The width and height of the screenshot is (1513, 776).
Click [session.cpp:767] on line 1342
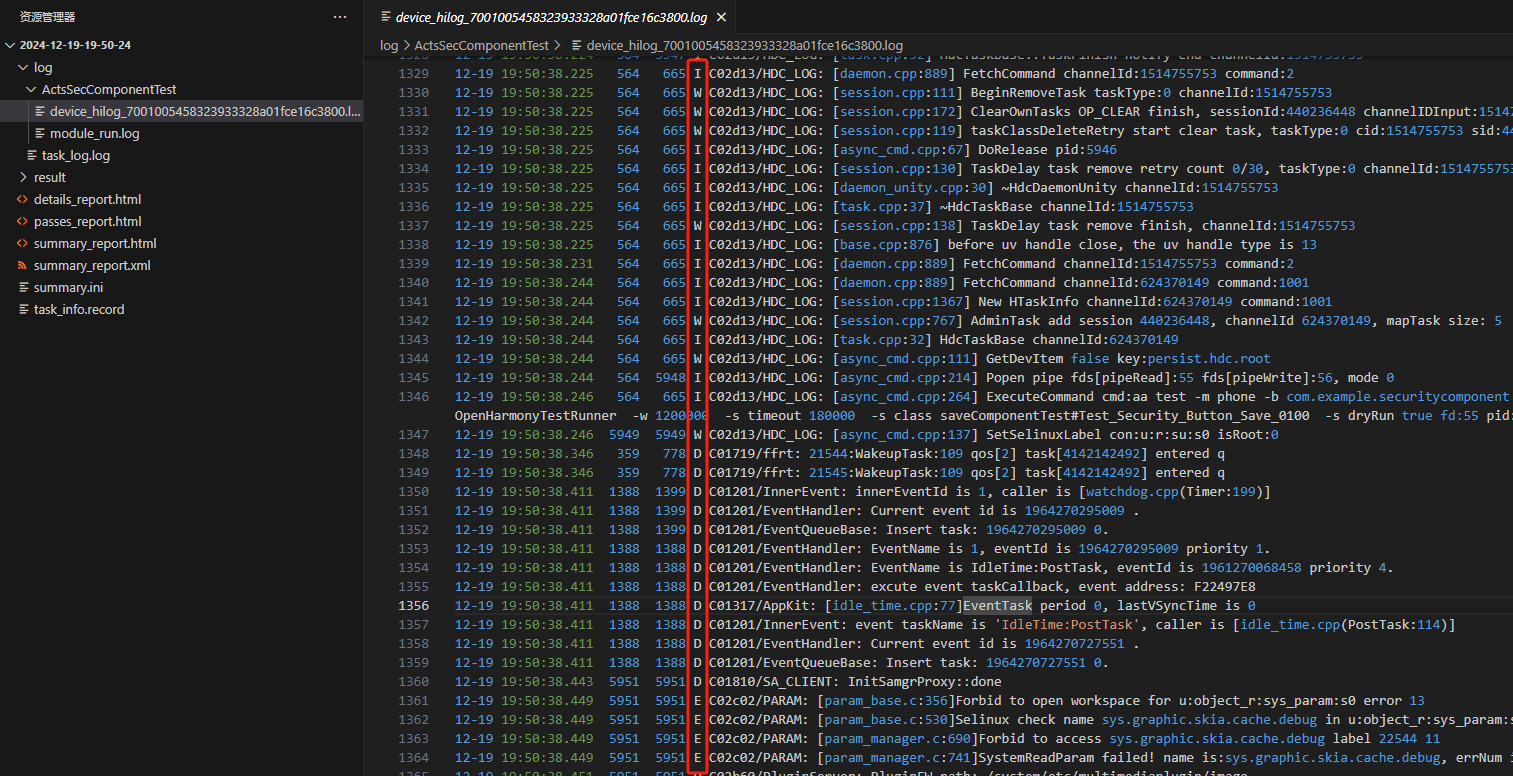coord(897,321)
